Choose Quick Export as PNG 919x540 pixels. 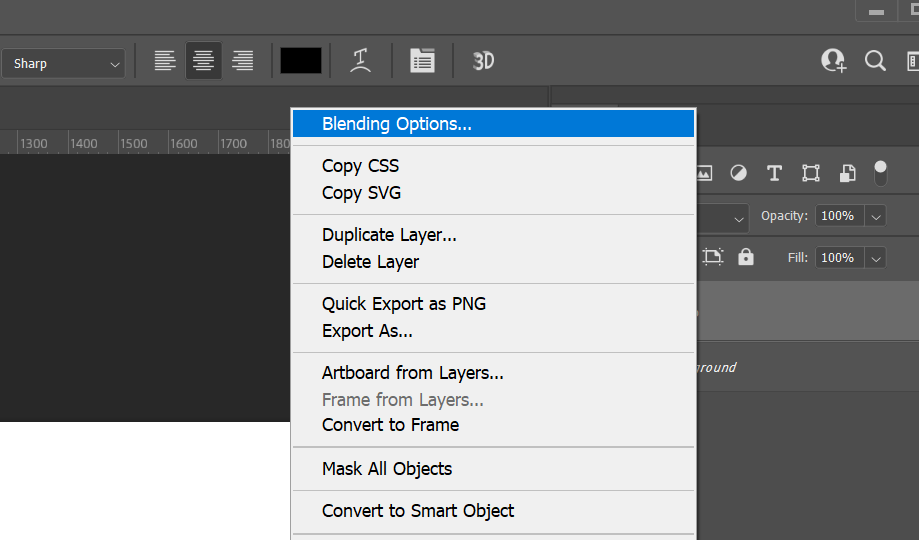(404, 304)
